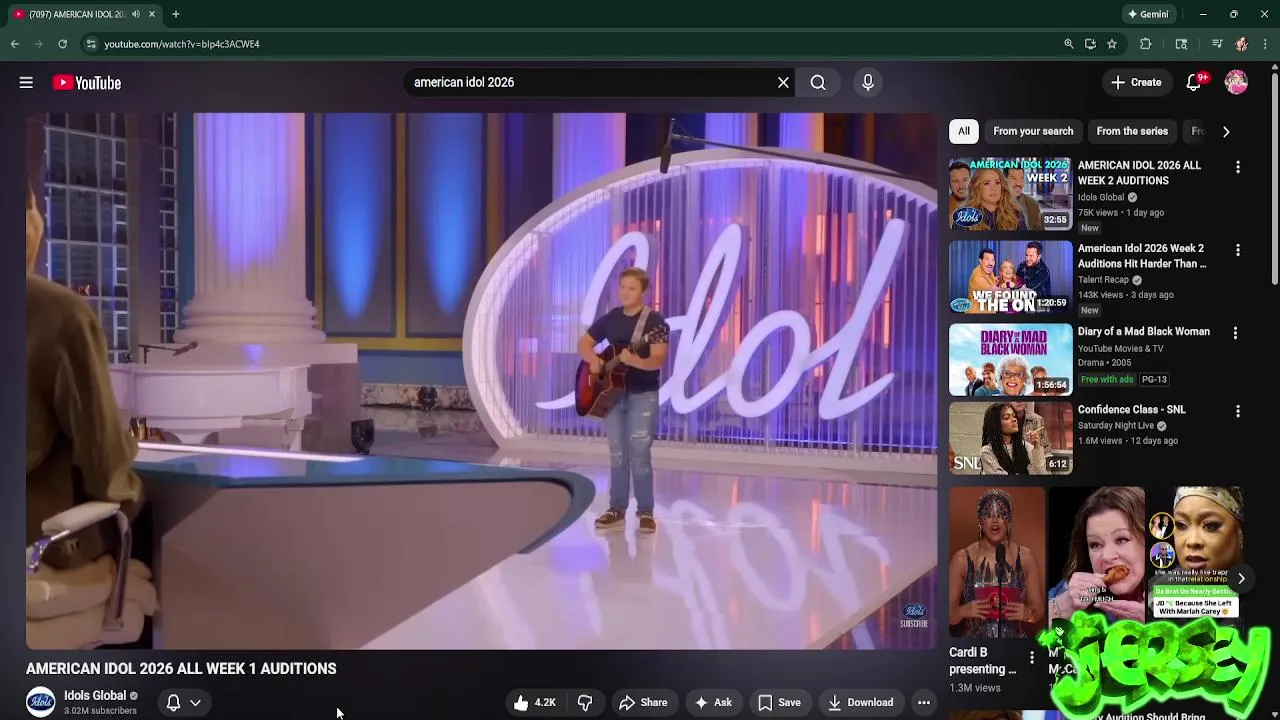This screenshot has height=720, width=1280.
Task: Open options for Diary of Mad Black Woman
Action: (x=1235, y=333)
